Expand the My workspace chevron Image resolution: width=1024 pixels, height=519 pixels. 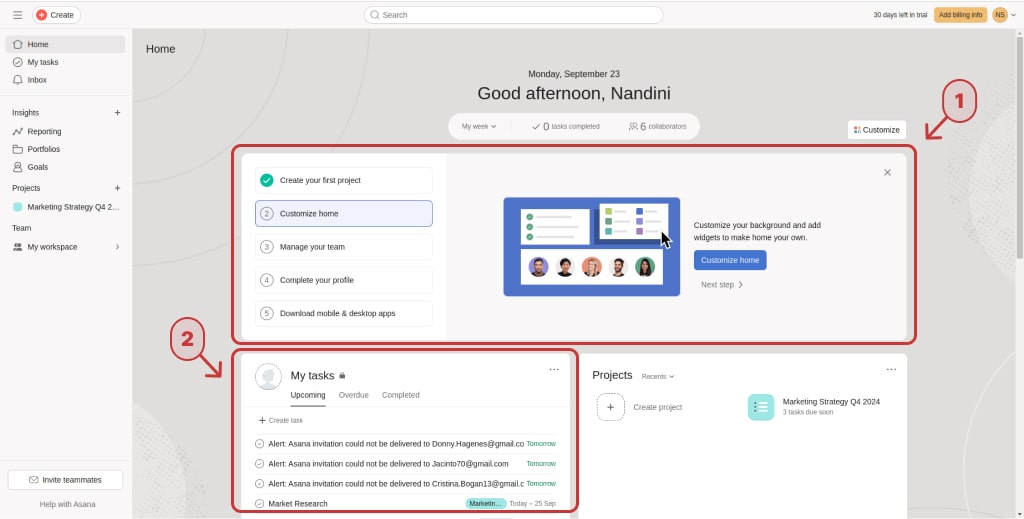coord(118,247)
